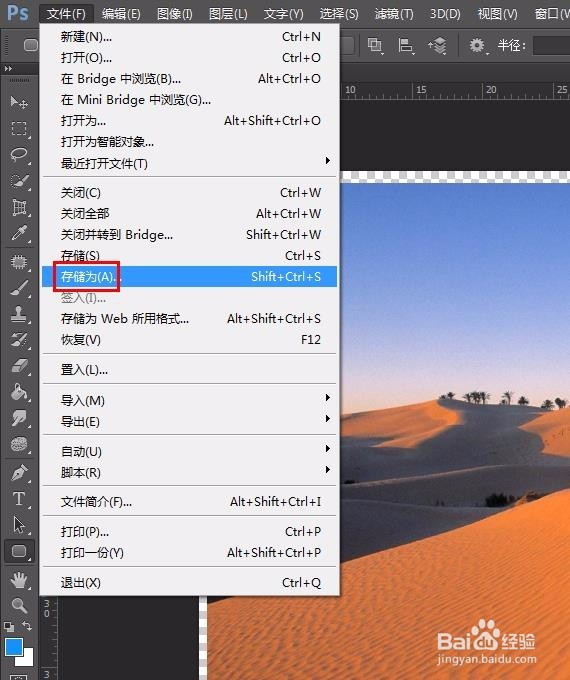
Task: Select the Hand tool
Action: point(19,580)
